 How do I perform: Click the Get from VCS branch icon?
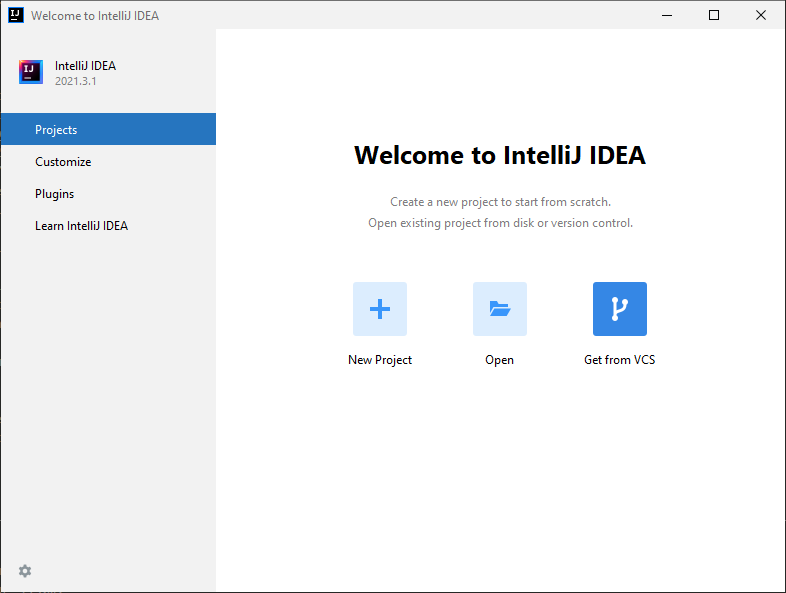pos(620,309)
